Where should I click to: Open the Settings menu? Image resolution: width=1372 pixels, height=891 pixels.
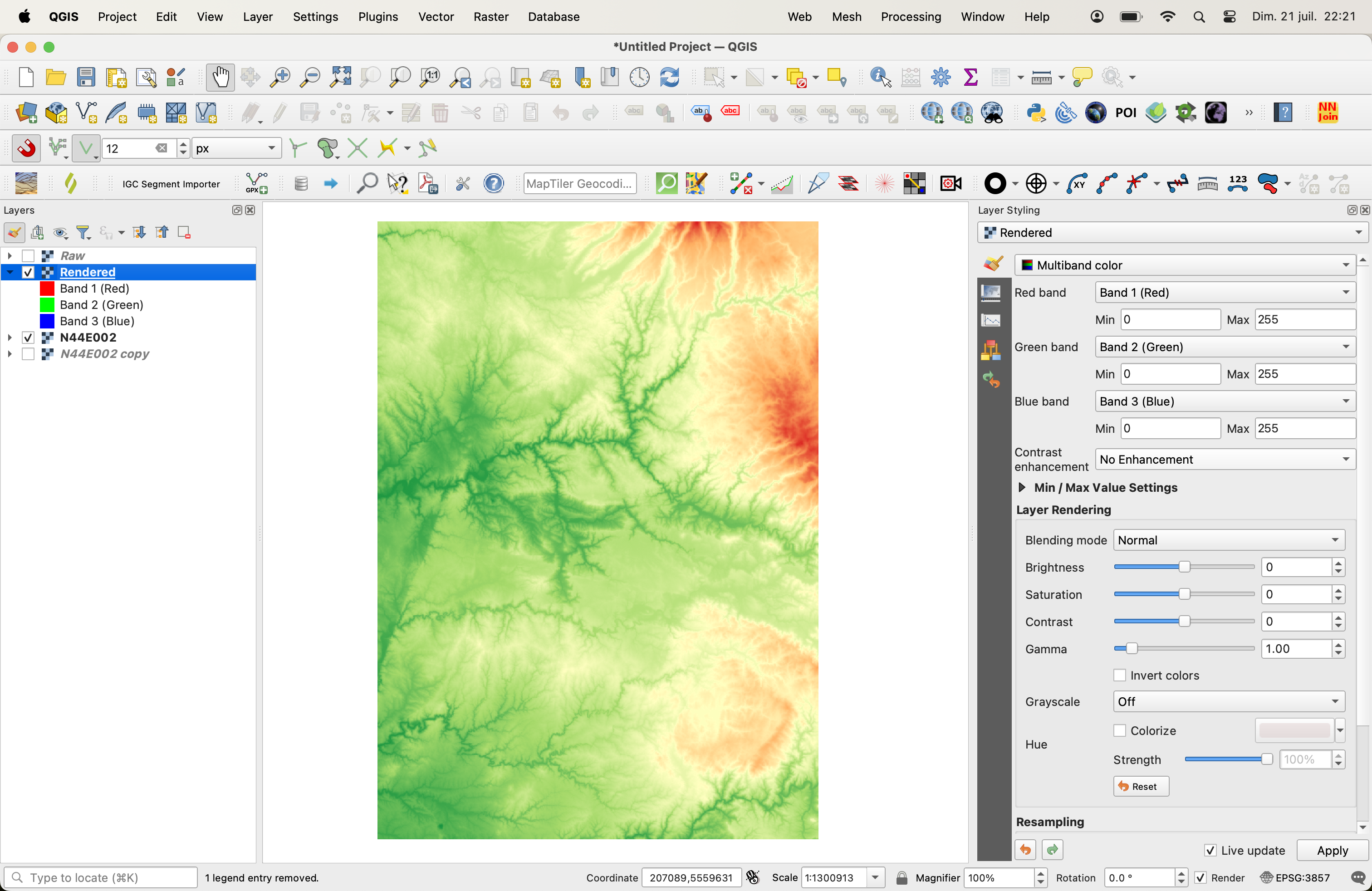click(x=315, y=17)
